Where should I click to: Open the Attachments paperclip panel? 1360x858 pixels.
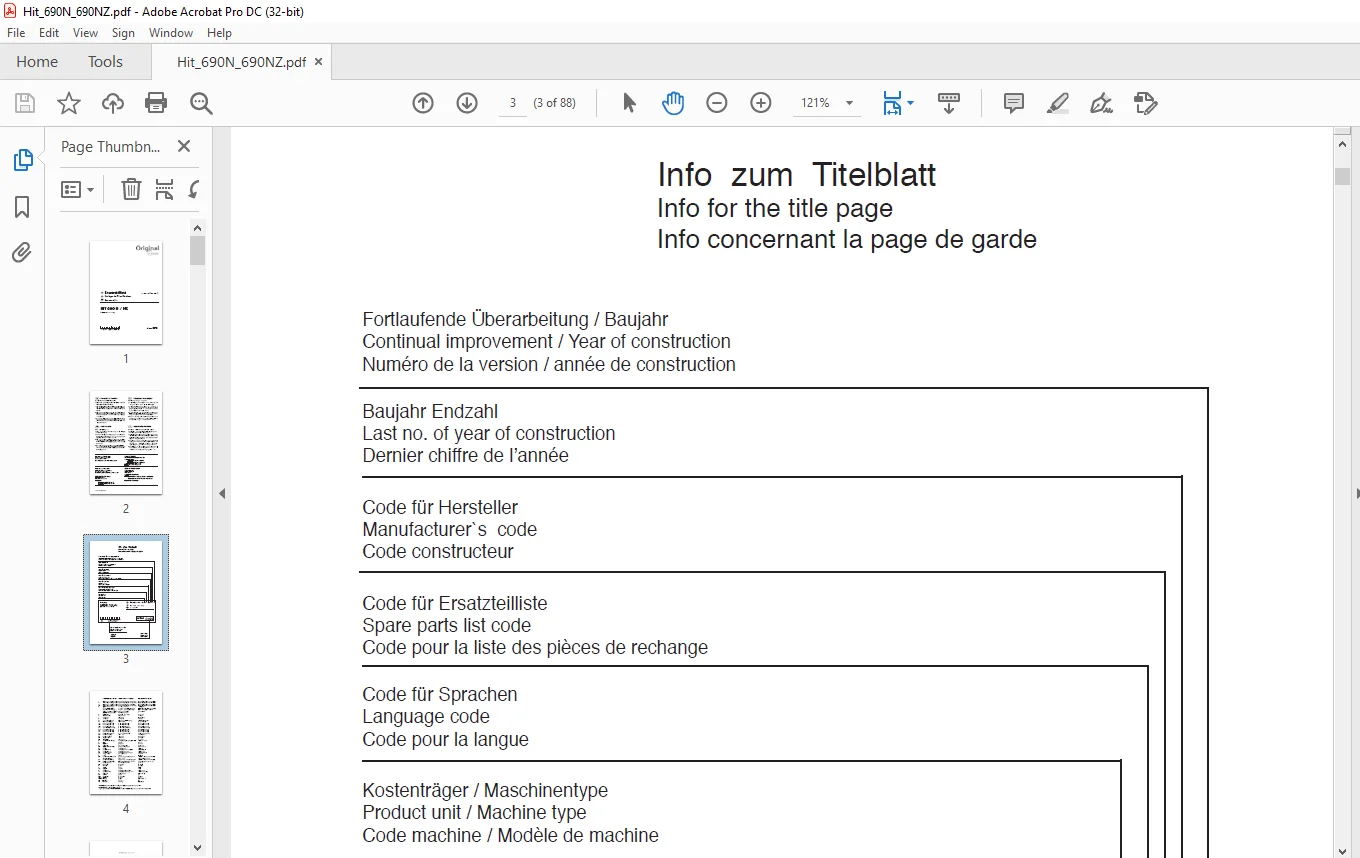click(22, 253)
